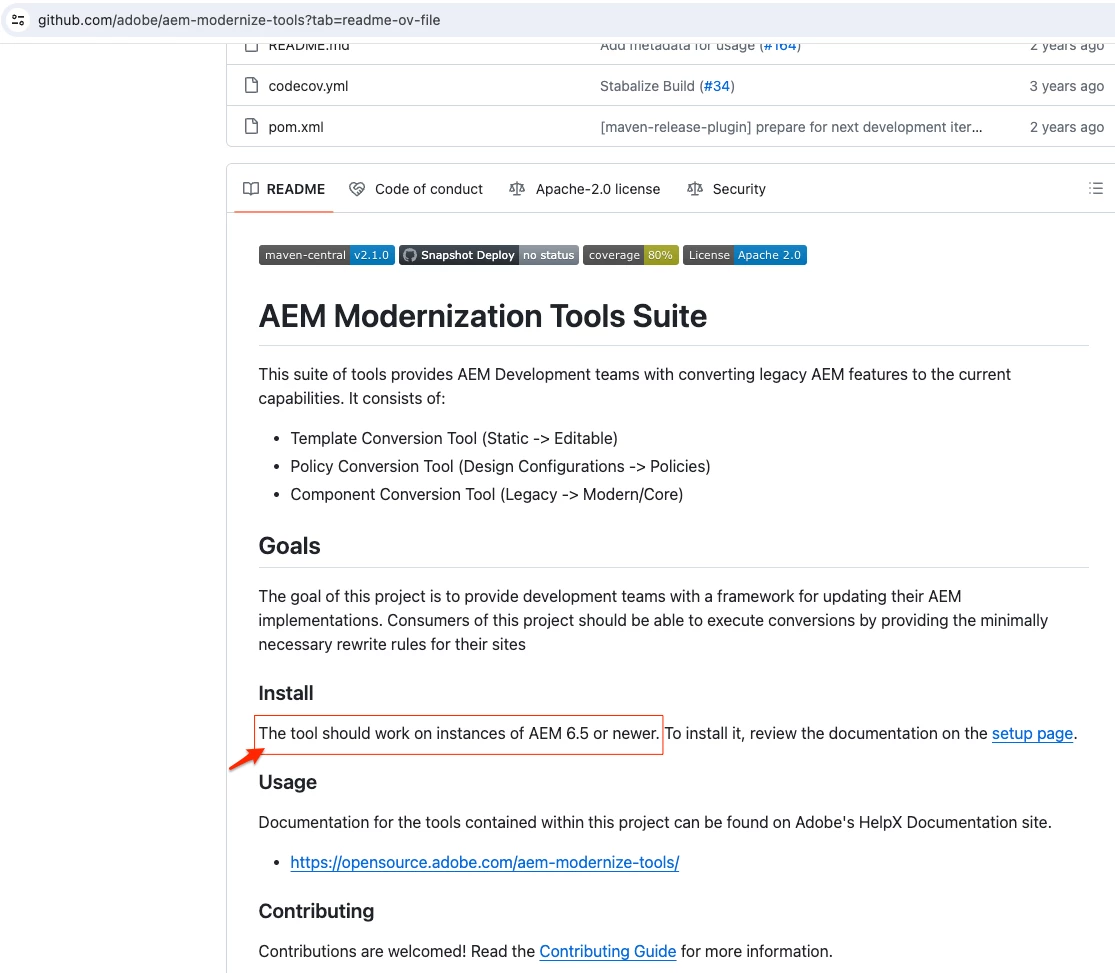Viewport: 1115px width, 973px height.
Task: Open the setup page link
Action: click(x=1032, y=733)
